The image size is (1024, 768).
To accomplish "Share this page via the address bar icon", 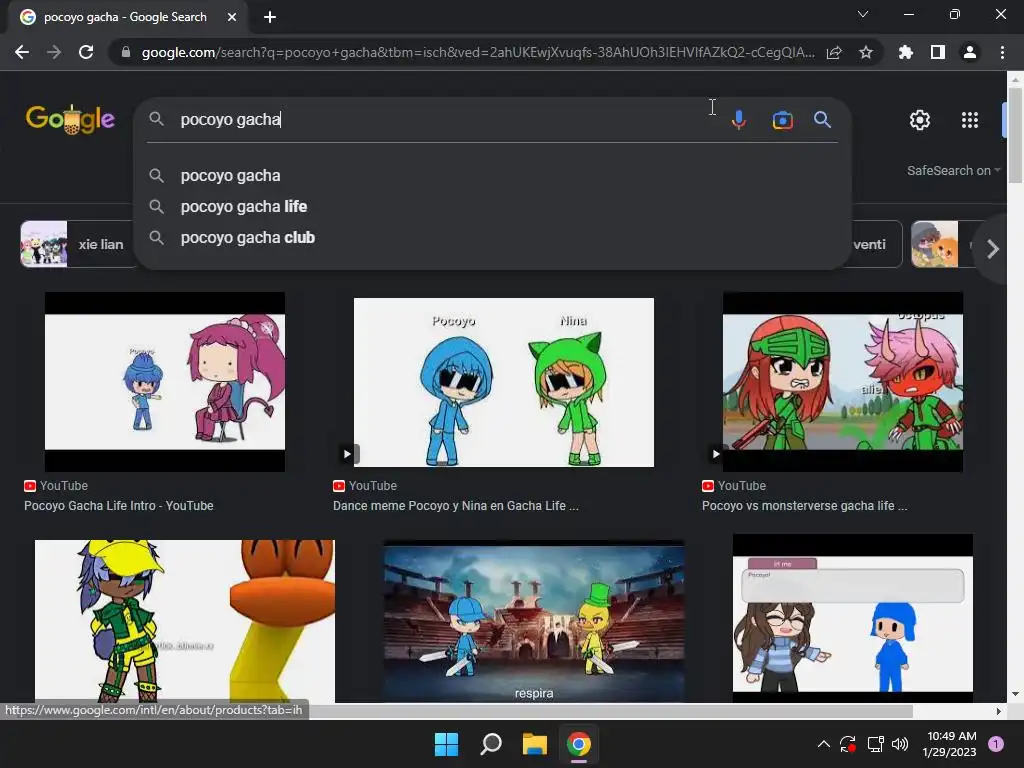I will coord(834,52).
